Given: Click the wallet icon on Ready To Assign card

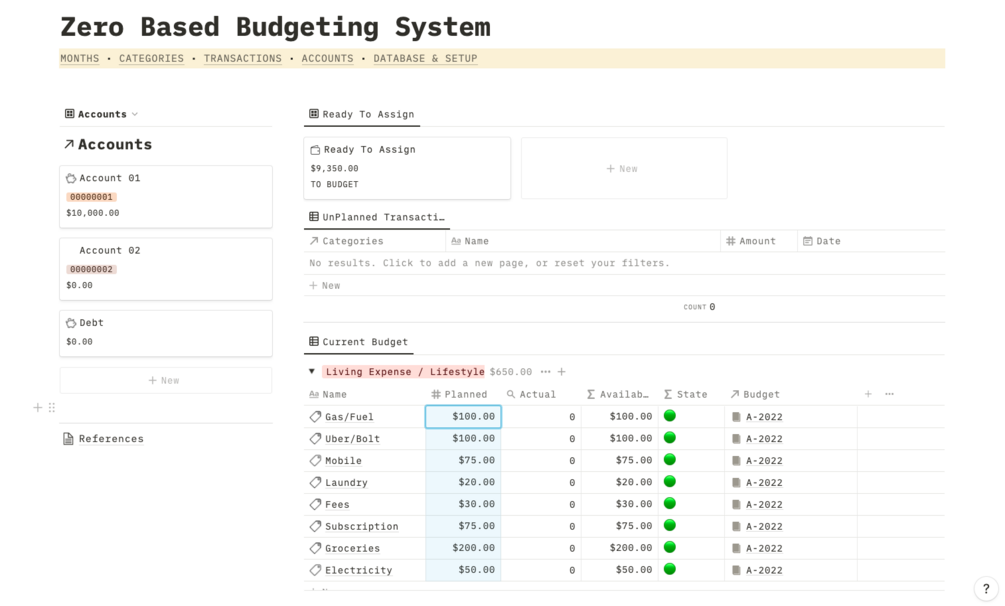Looking at the screenshot, I should coord(315,150).
